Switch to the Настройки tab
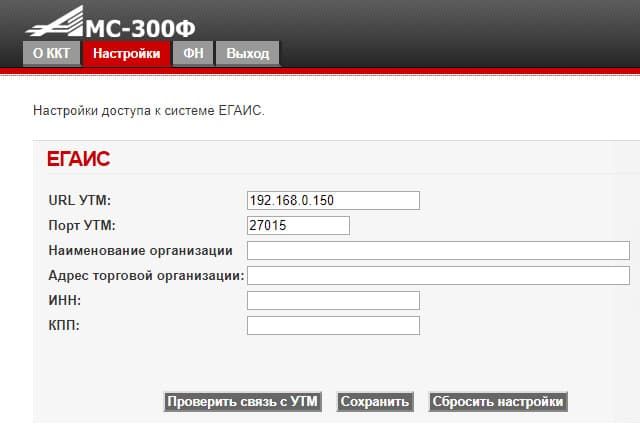The image size is (640, 440). tap(126, 53)
